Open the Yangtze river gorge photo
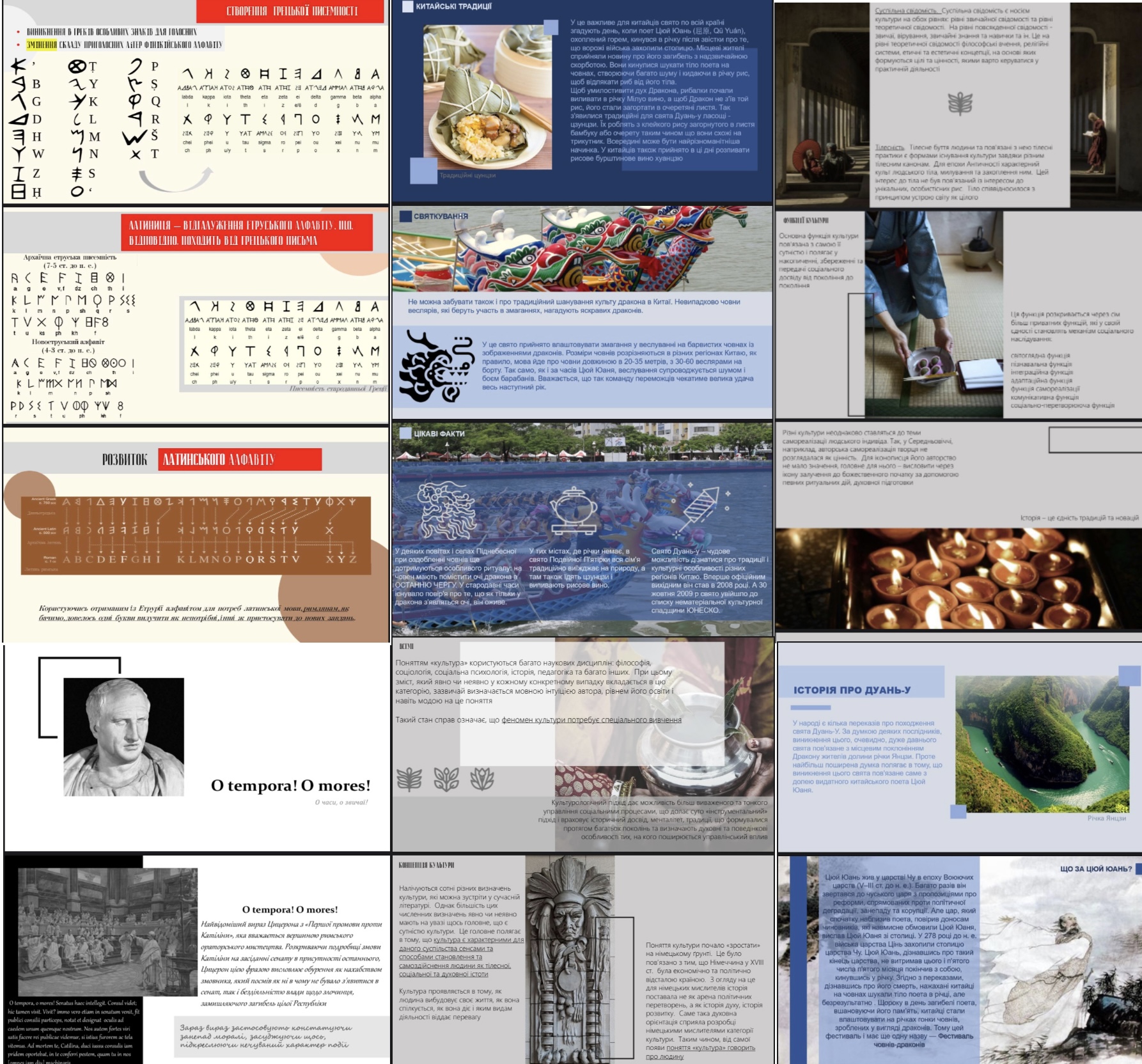 (x=1042, y=744)
